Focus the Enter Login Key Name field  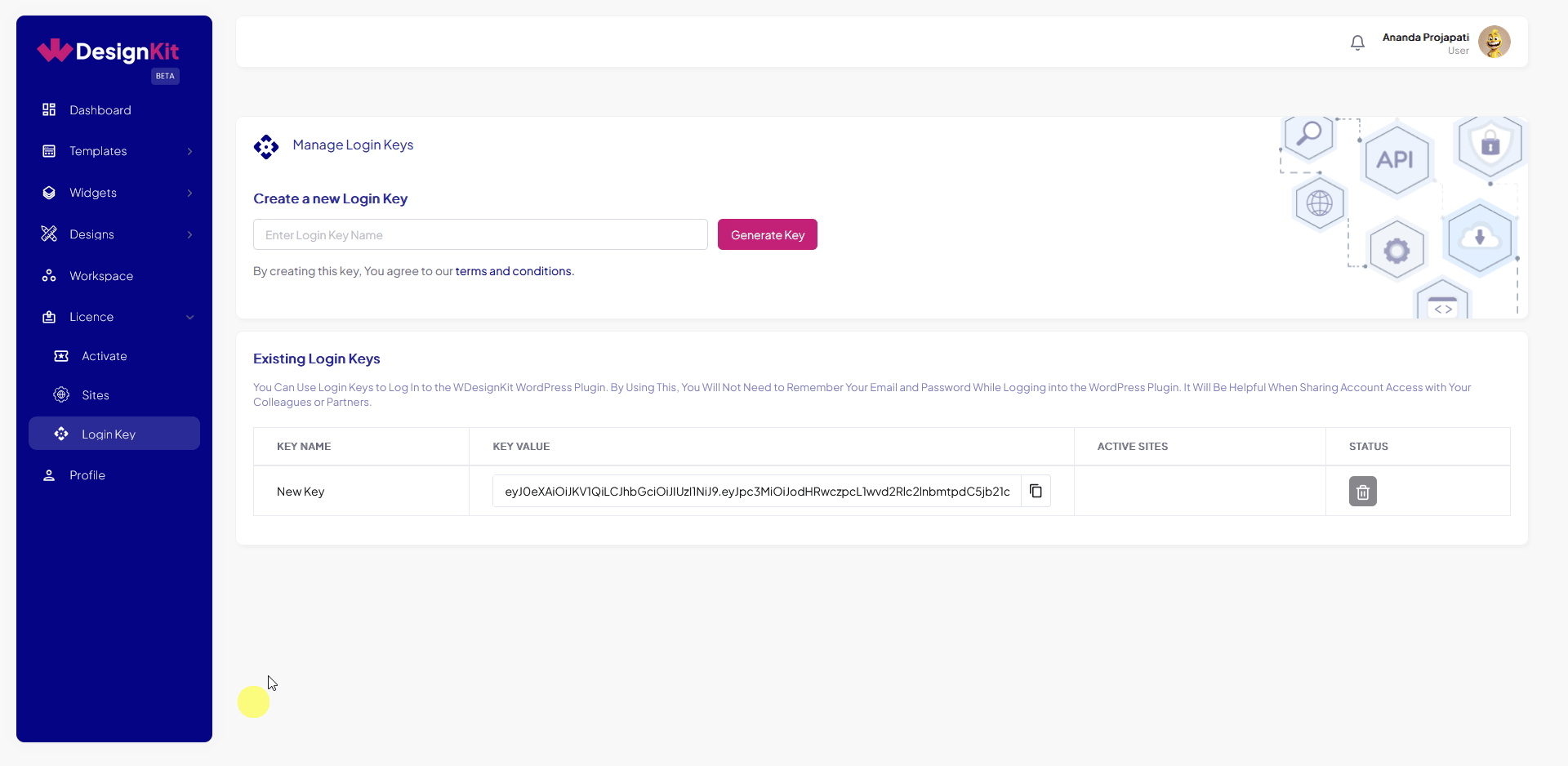[480, 234]
